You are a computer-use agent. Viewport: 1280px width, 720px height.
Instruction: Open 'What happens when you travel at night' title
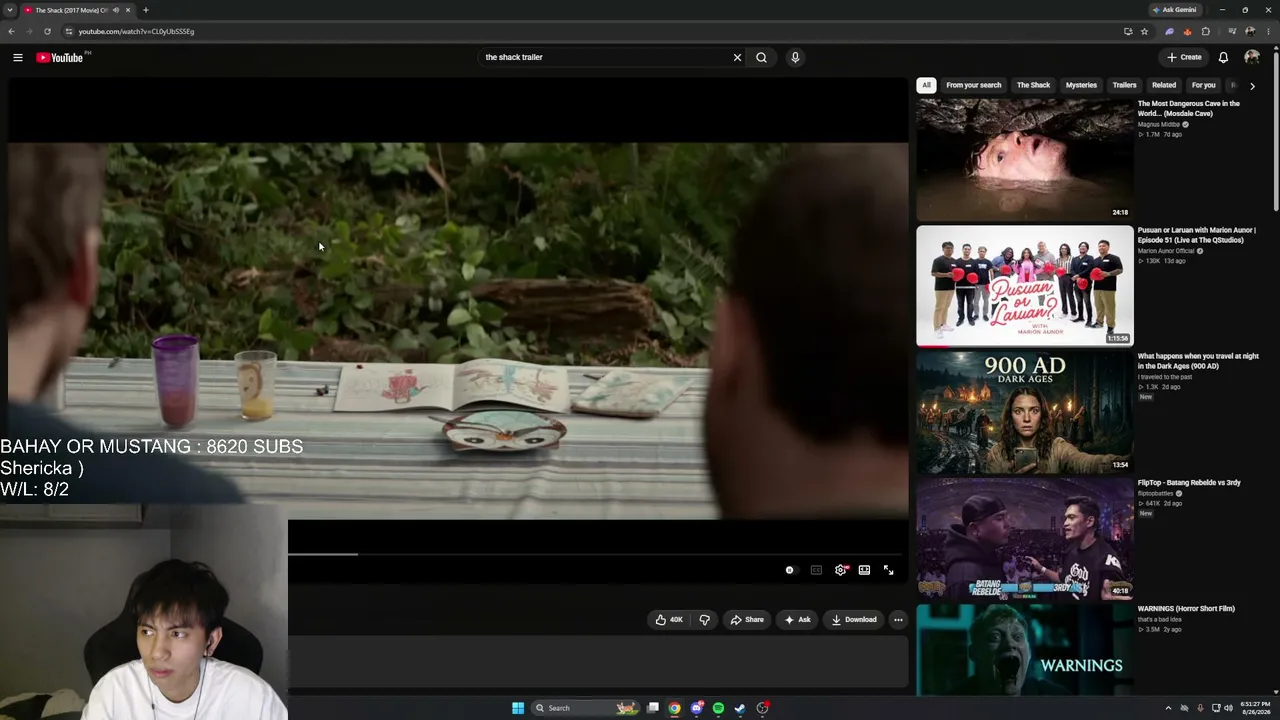(1198, 361)
